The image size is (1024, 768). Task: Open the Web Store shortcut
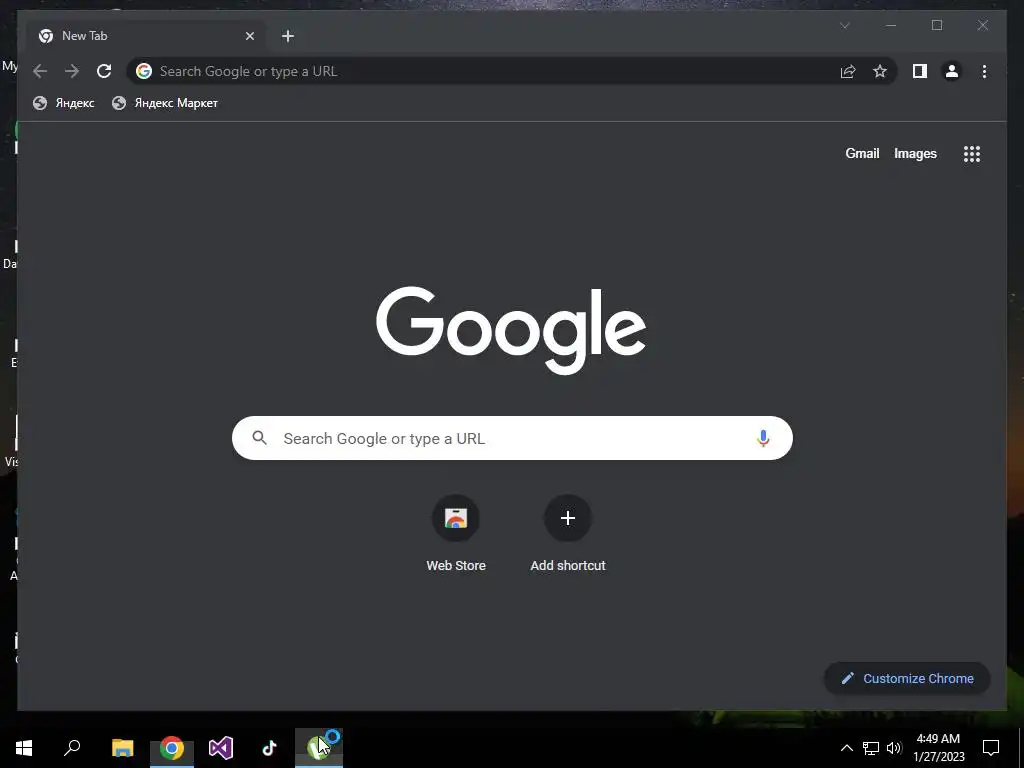[456, 533]
